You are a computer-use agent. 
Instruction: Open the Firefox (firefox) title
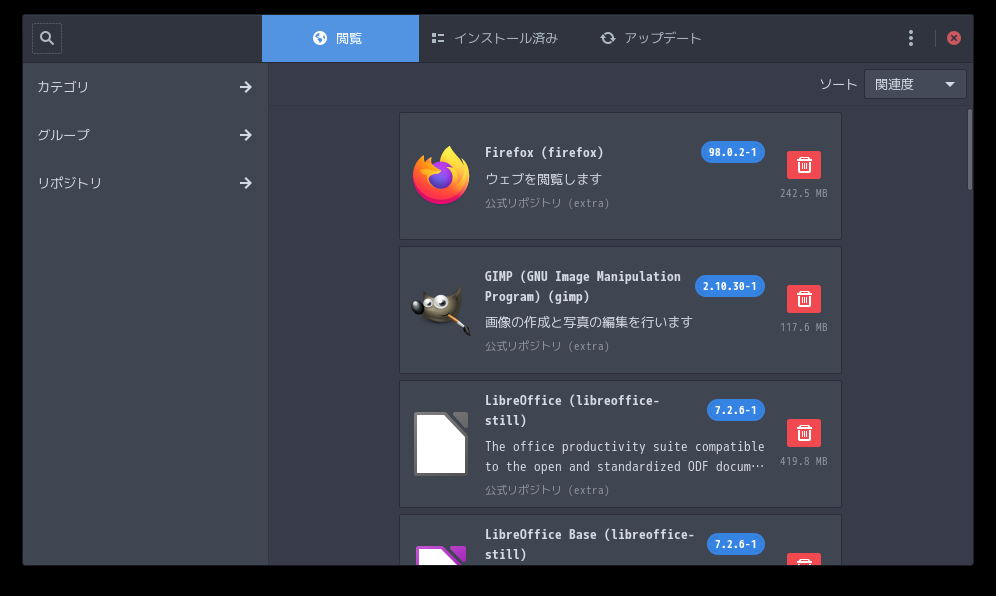[544, 152]
